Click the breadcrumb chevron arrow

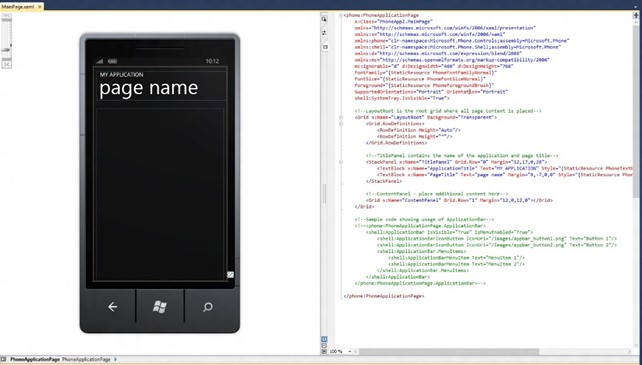tap(115, 359)
